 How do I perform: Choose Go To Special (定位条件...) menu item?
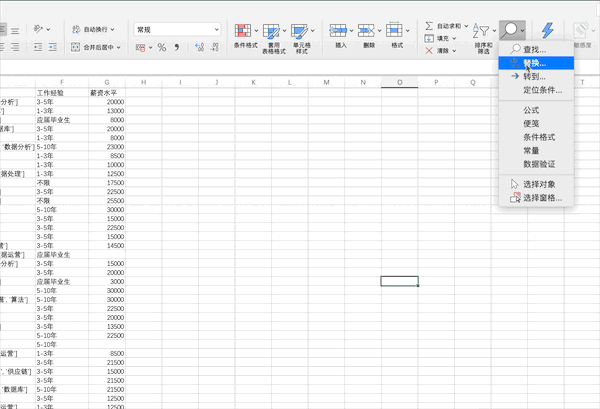click(542, 90)
